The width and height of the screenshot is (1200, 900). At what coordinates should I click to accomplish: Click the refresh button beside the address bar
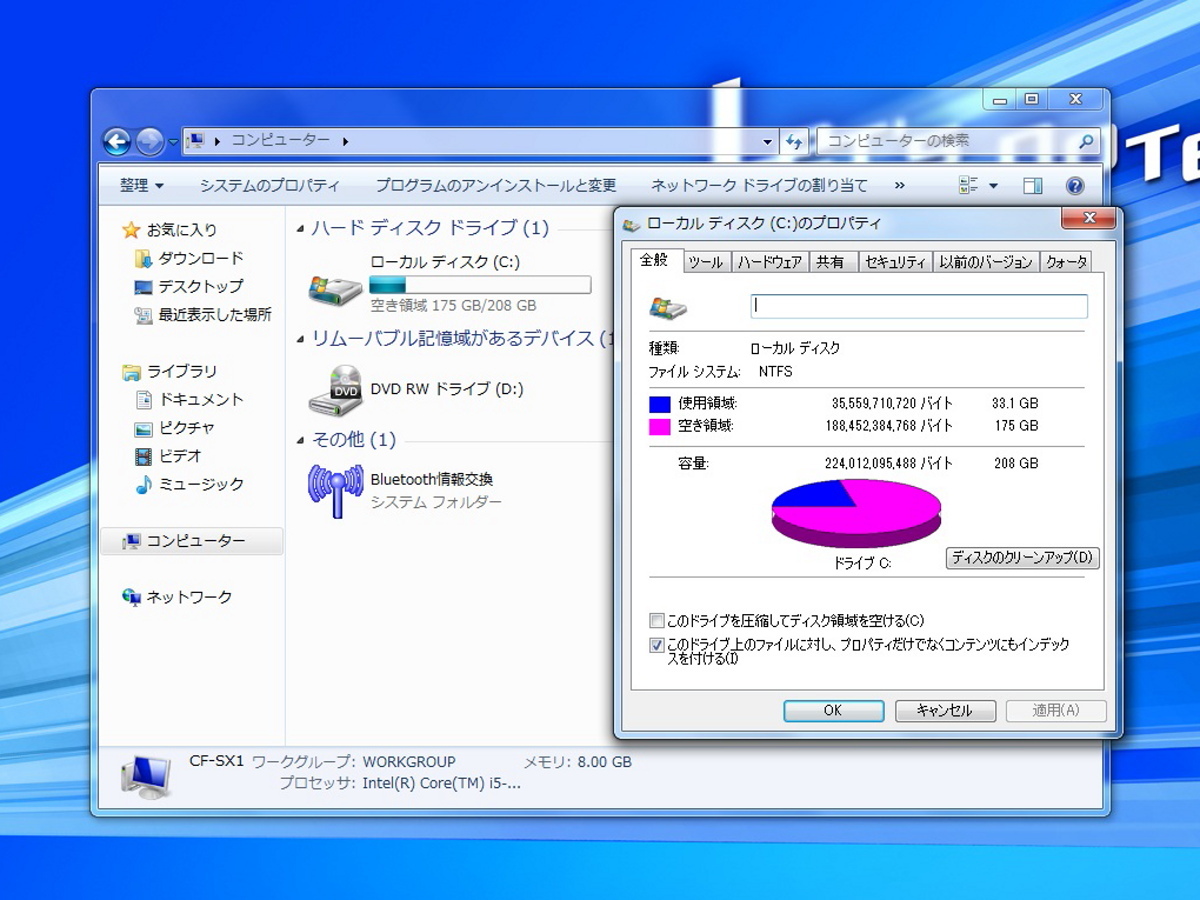tap(793, 141)
